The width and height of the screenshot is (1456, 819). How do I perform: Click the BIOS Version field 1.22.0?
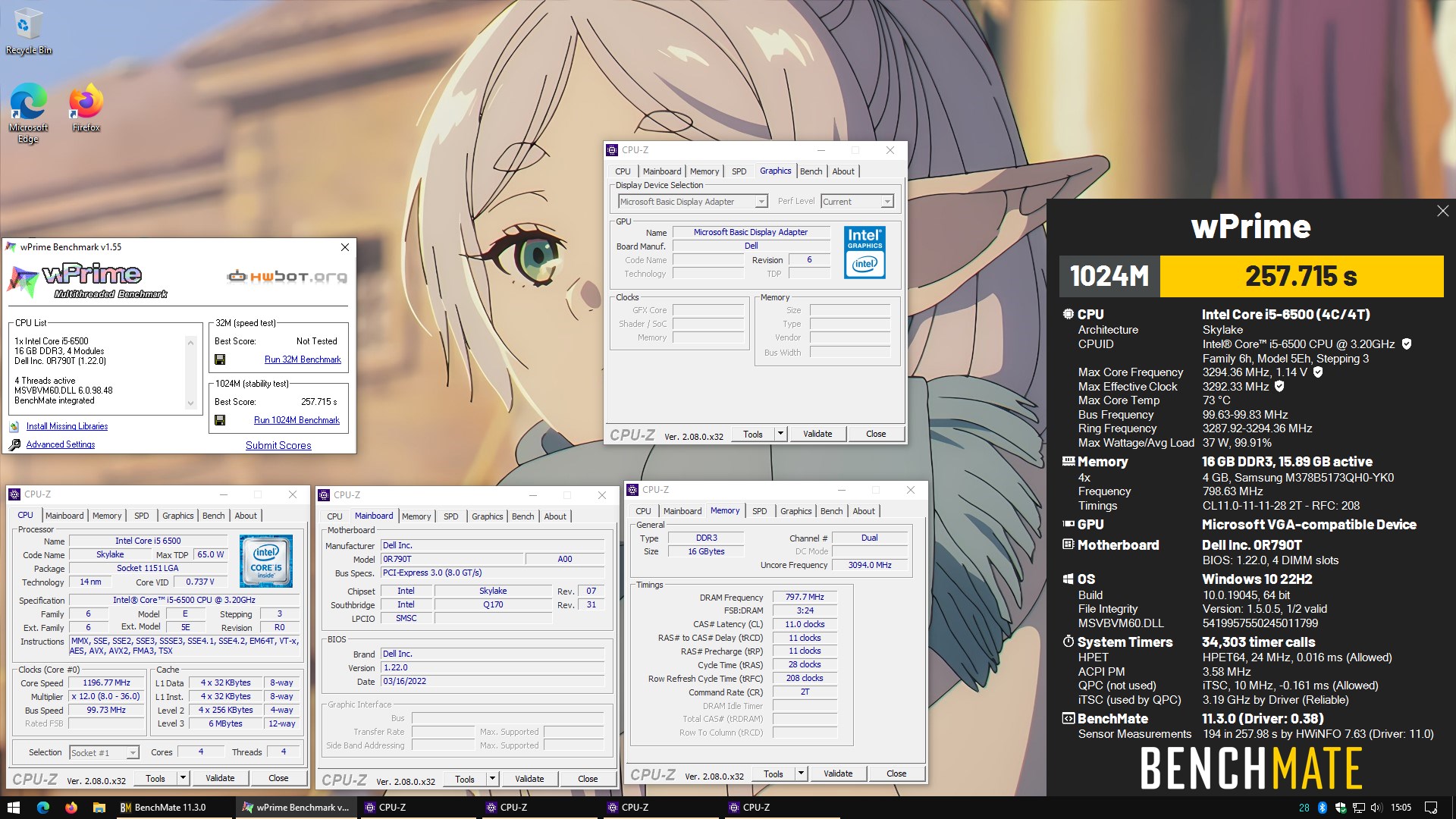tap(492, 668)
